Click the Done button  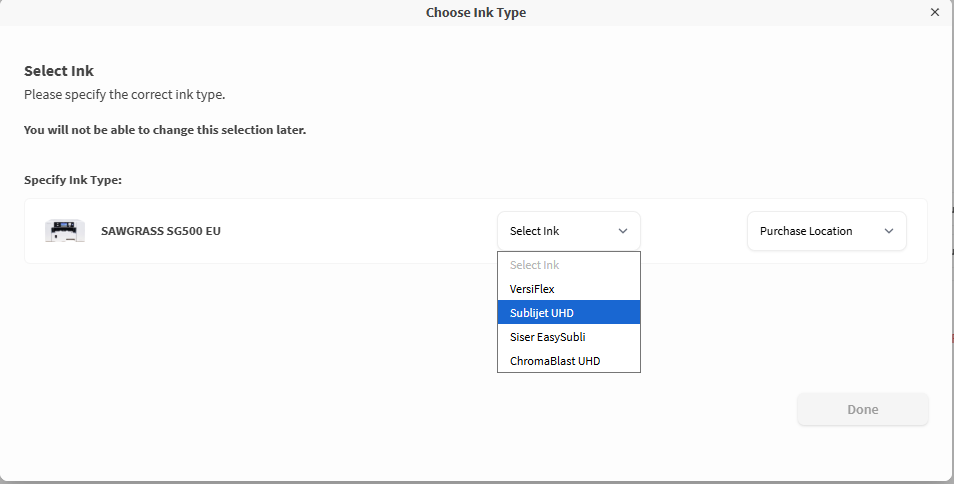pos(863,409)
